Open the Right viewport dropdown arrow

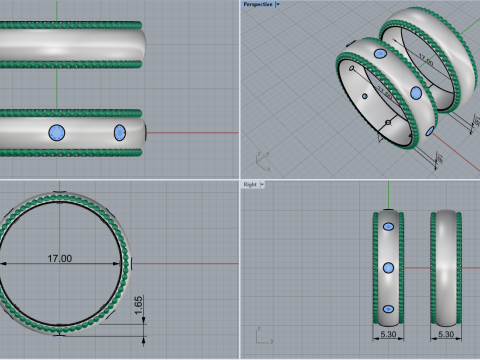pyautogui.click(x=262, y=184)
